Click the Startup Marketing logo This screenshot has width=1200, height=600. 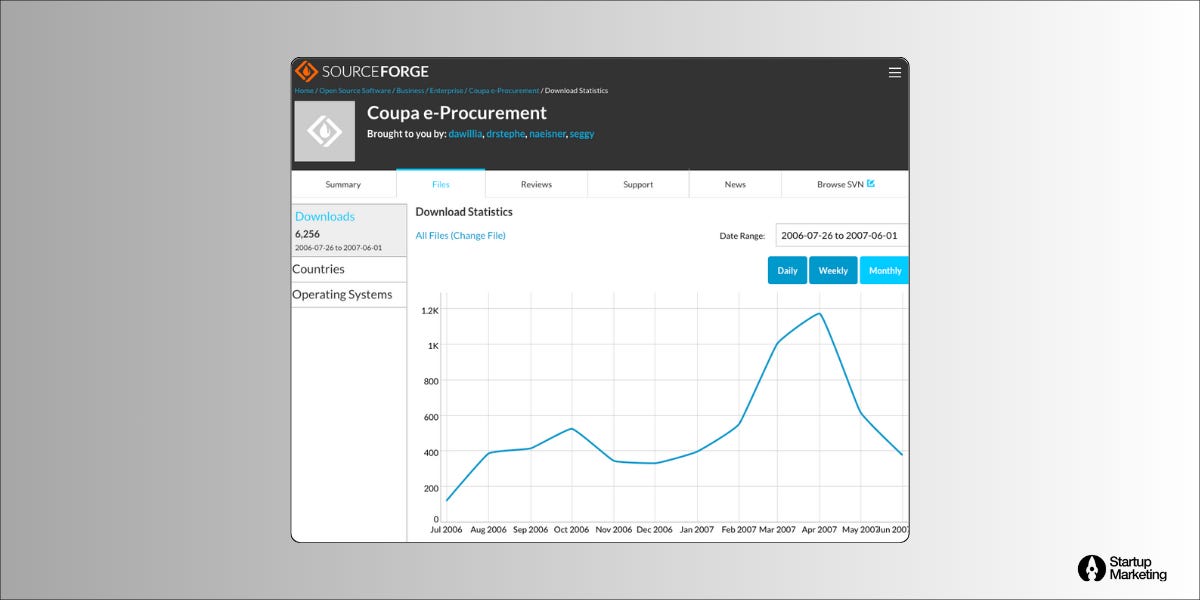(1122, 568)
